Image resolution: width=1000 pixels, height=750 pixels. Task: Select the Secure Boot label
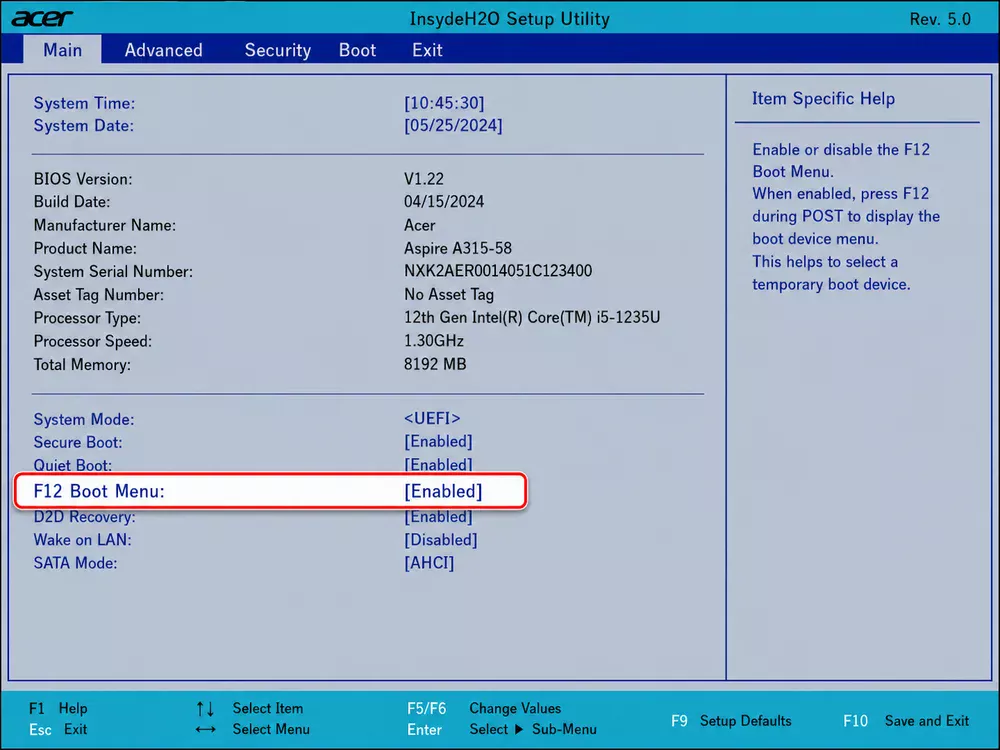click(78, 442)
